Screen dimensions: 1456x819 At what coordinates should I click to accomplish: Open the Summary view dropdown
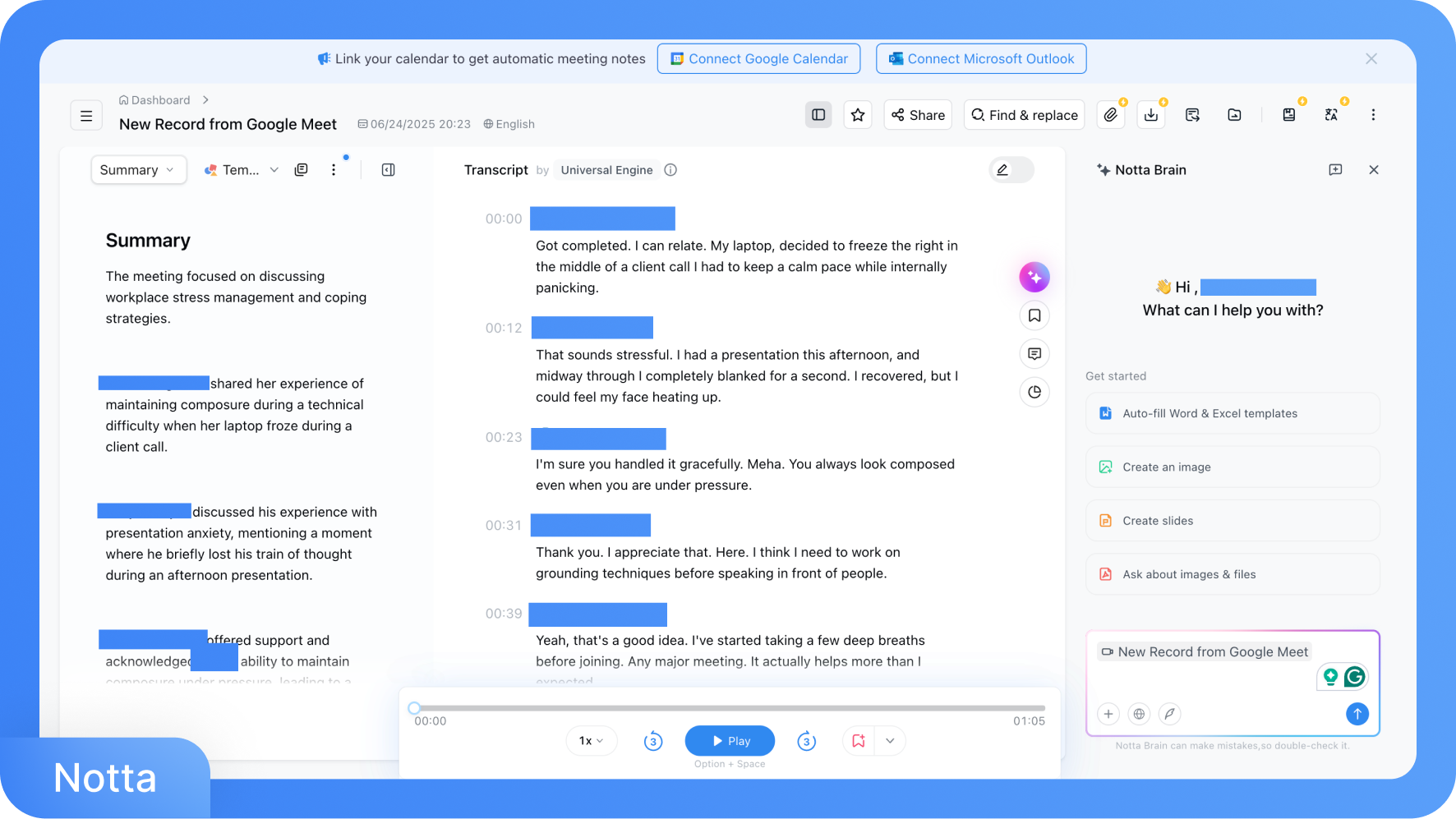(x=138, y=169)
